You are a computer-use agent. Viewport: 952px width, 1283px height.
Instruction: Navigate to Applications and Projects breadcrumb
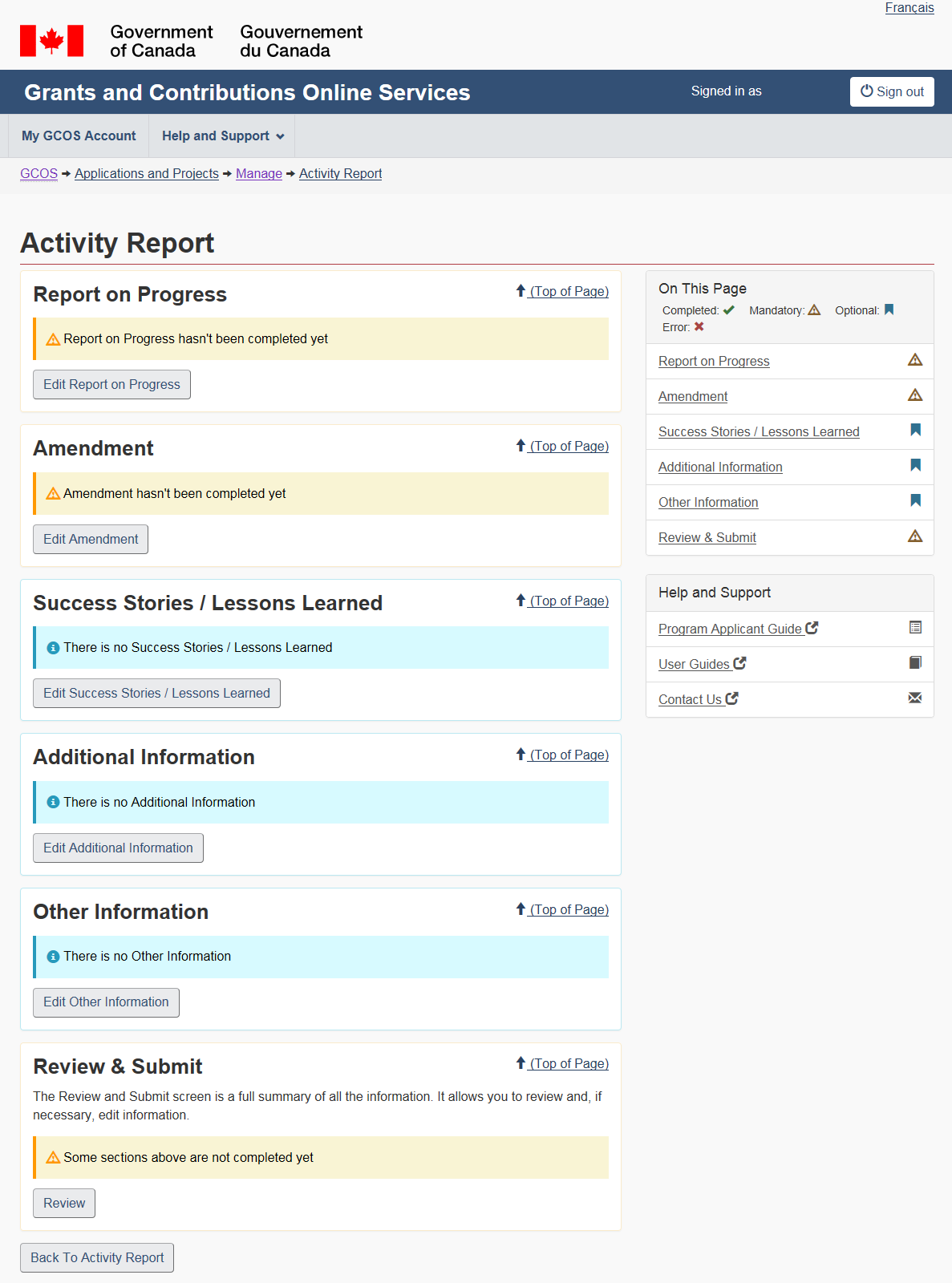coord(146,174)
